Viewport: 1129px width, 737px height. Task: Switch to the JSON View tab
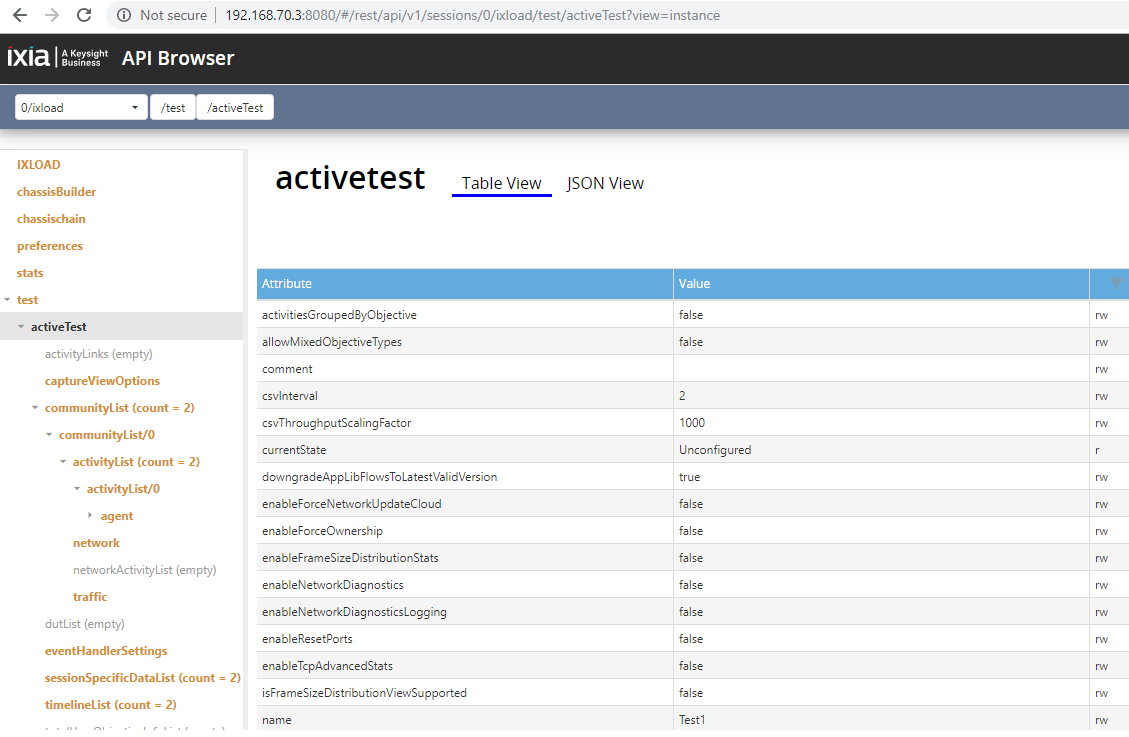coord(605,184)
